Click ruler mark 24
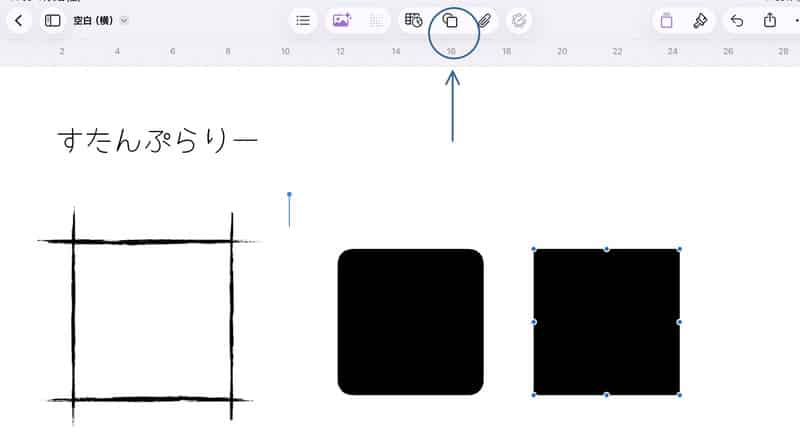Screen dimensions: 800x437 672,52
